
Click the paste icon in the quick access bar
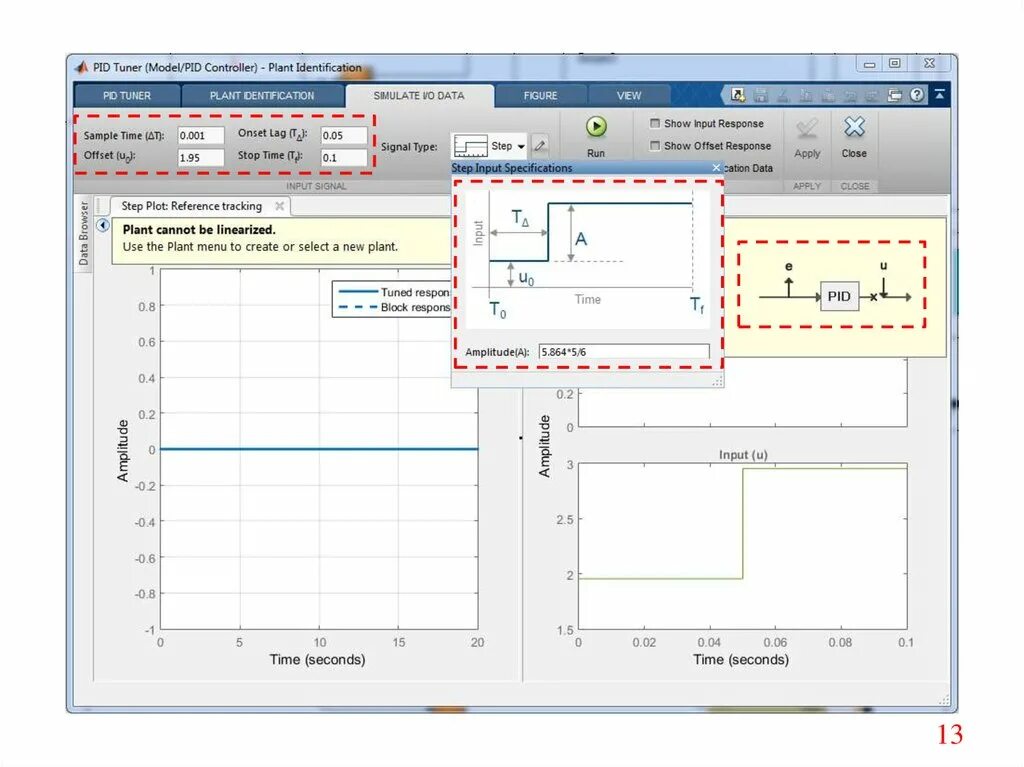(x=827, y=95)
